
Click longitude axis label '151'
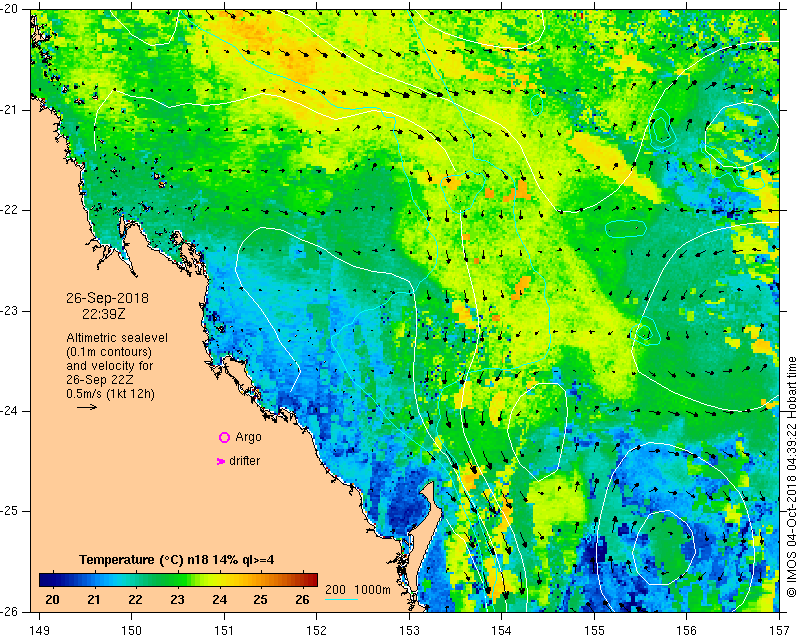(x=224, y=631)
